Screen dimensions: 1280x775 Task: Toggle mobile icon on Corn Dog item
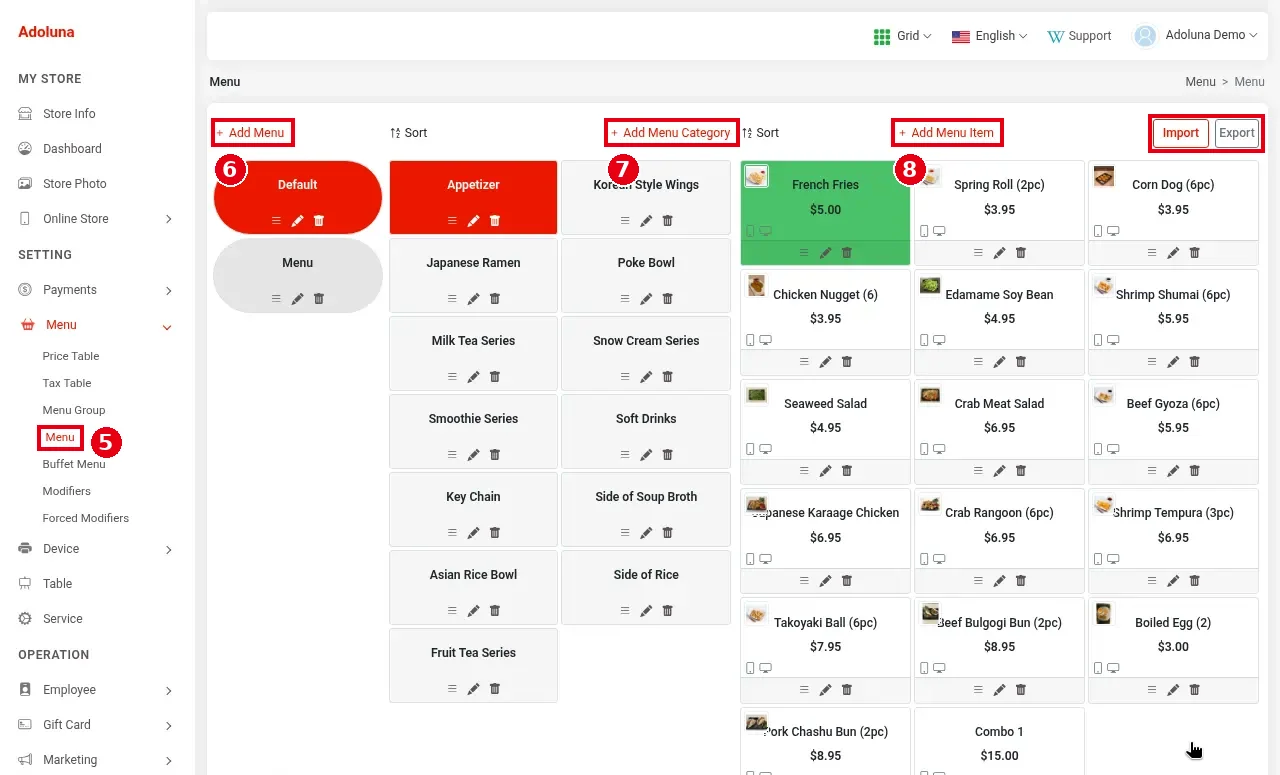tap(1099, 231)
